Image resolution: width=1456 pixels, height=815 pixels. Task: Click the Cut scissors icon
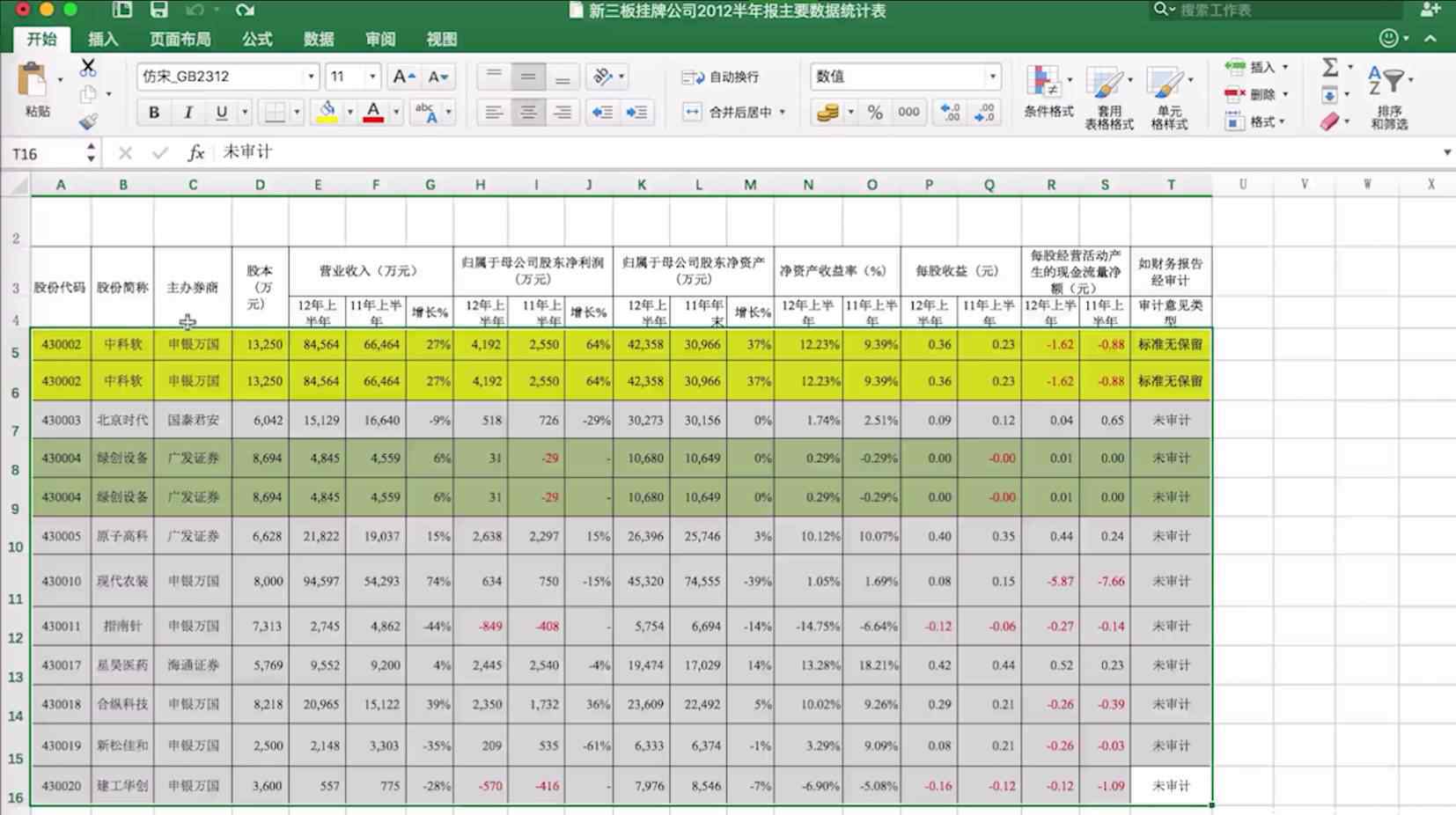coord(88,67)
